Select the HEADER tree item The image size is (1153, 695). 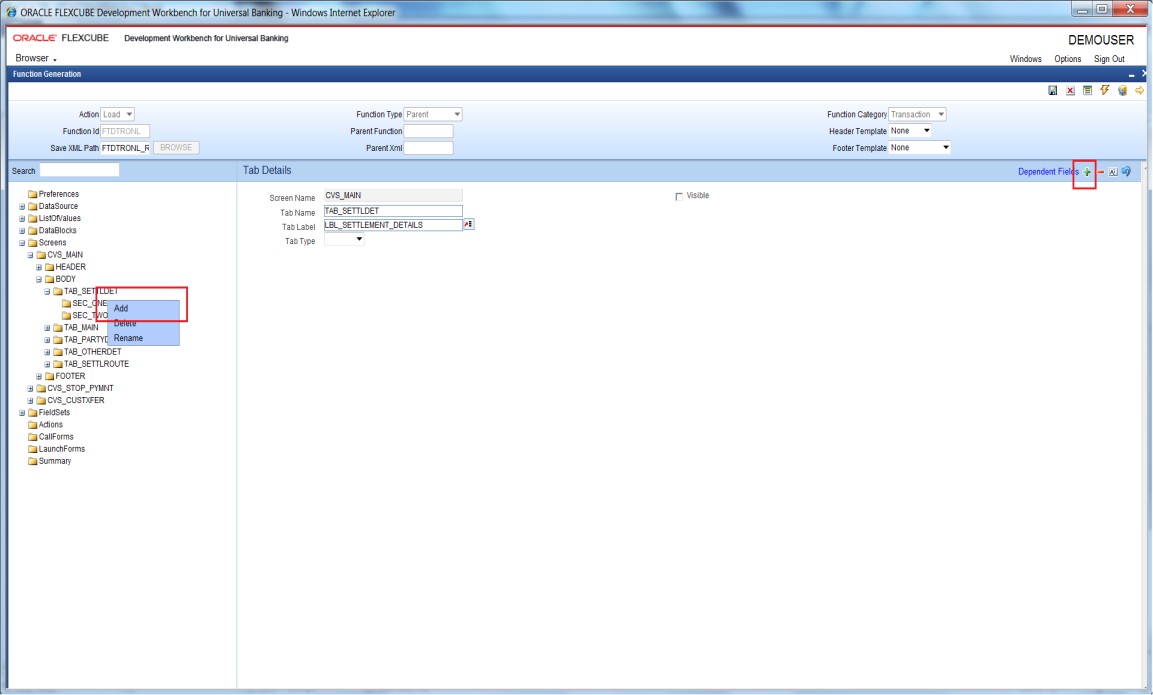tap(71, 267)
